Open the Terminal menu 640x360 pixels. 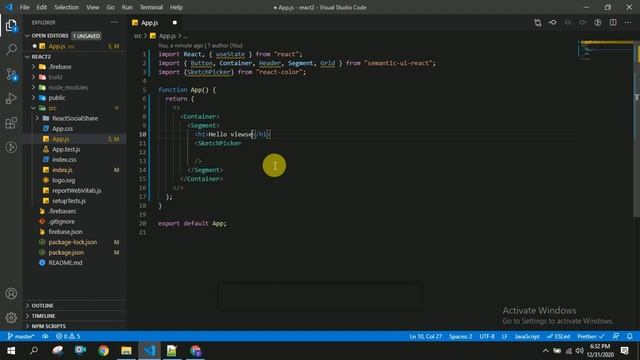coord(151,7)
